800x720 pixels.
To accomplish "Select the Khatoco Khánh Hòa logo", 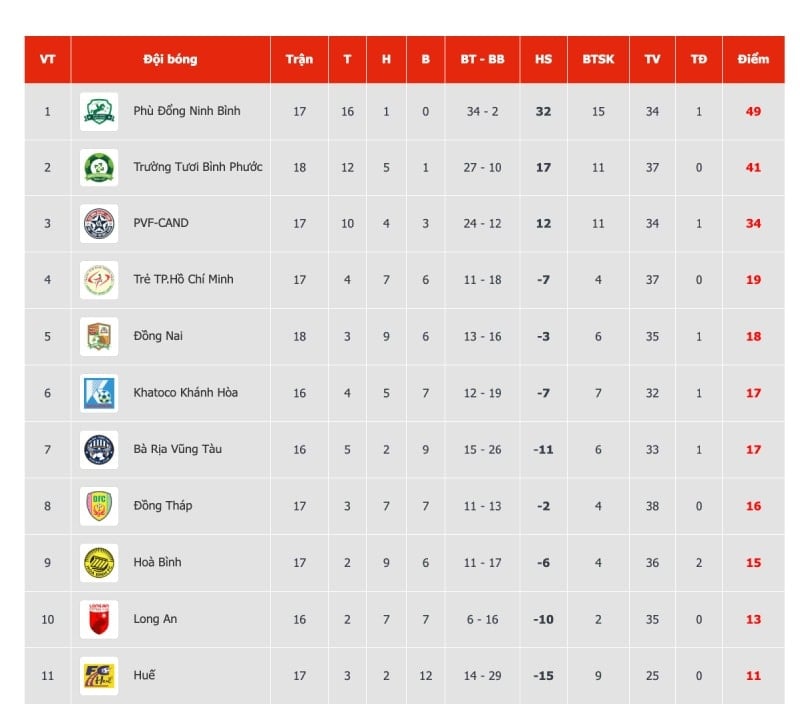I will [99, 393].
